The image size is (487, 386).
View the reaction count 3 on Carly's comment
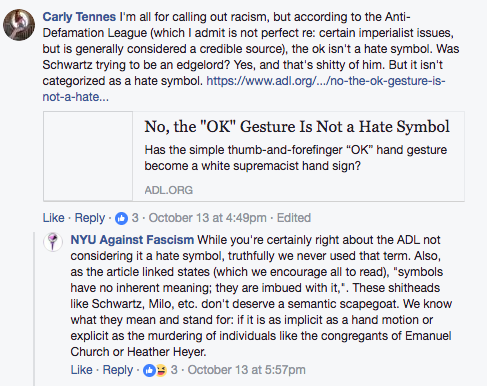135,218
